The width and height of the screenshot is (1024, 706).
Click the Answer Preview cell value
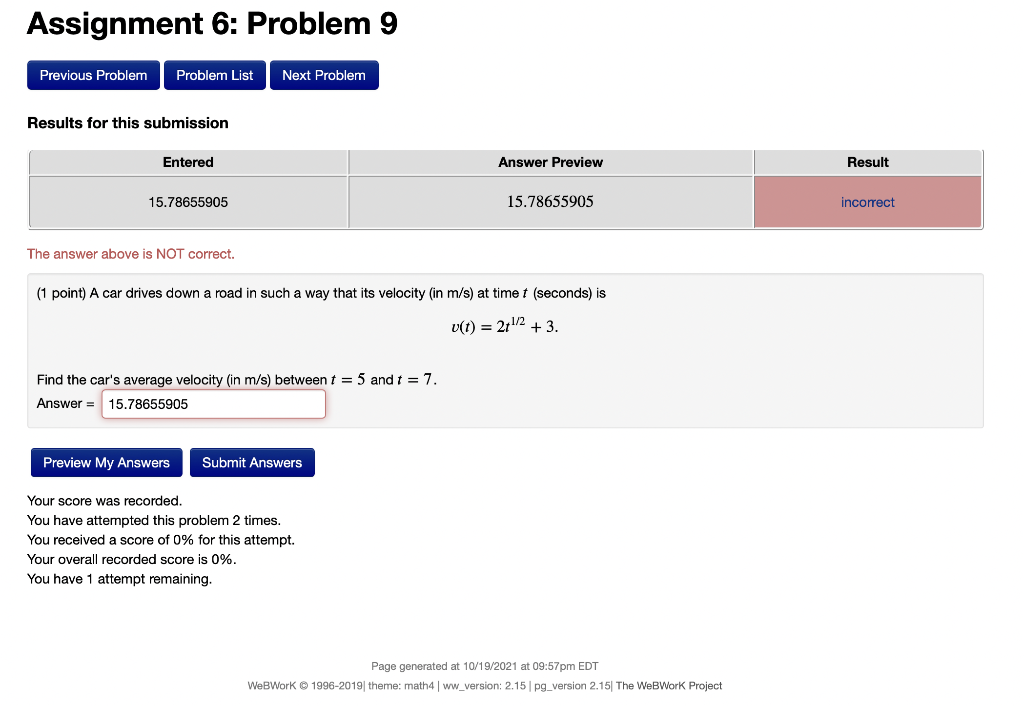click(550, 202)
